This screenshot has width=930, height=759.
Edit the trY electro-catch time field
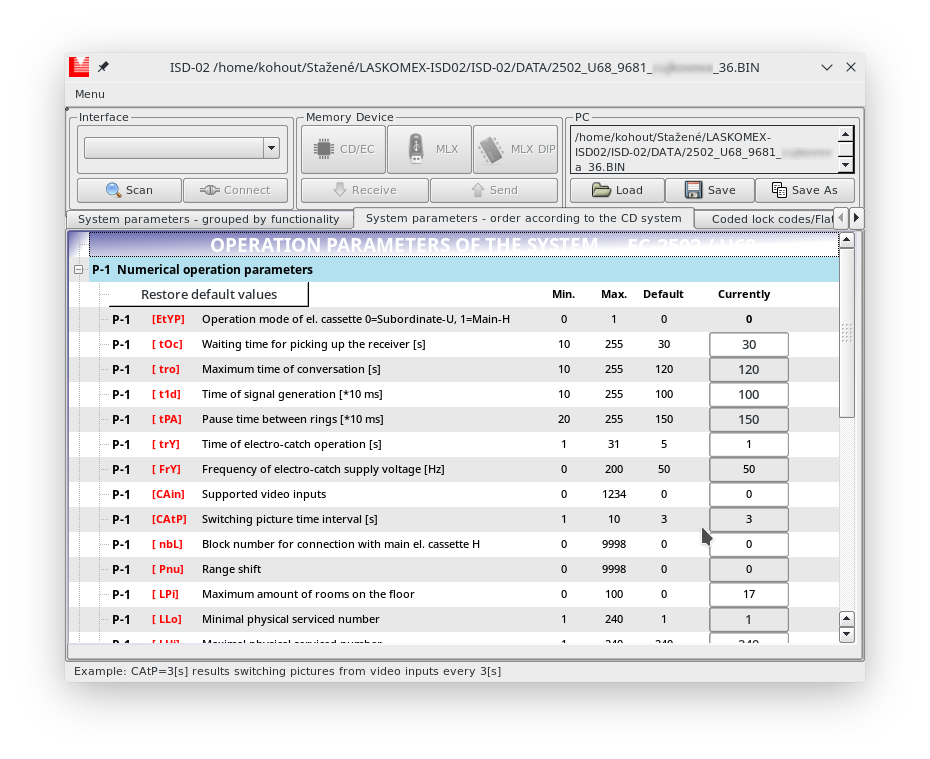point(749,444)
